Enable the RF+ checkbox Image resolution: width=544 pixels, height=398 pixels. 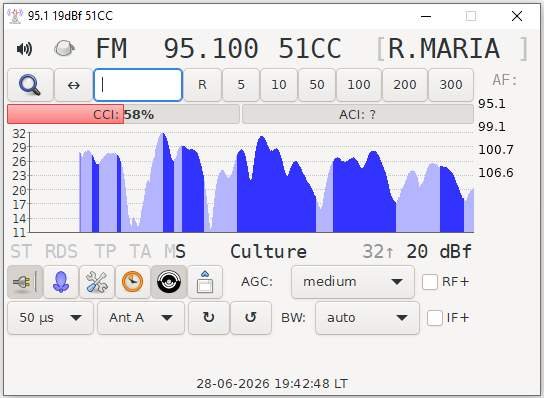pos(430,282)
